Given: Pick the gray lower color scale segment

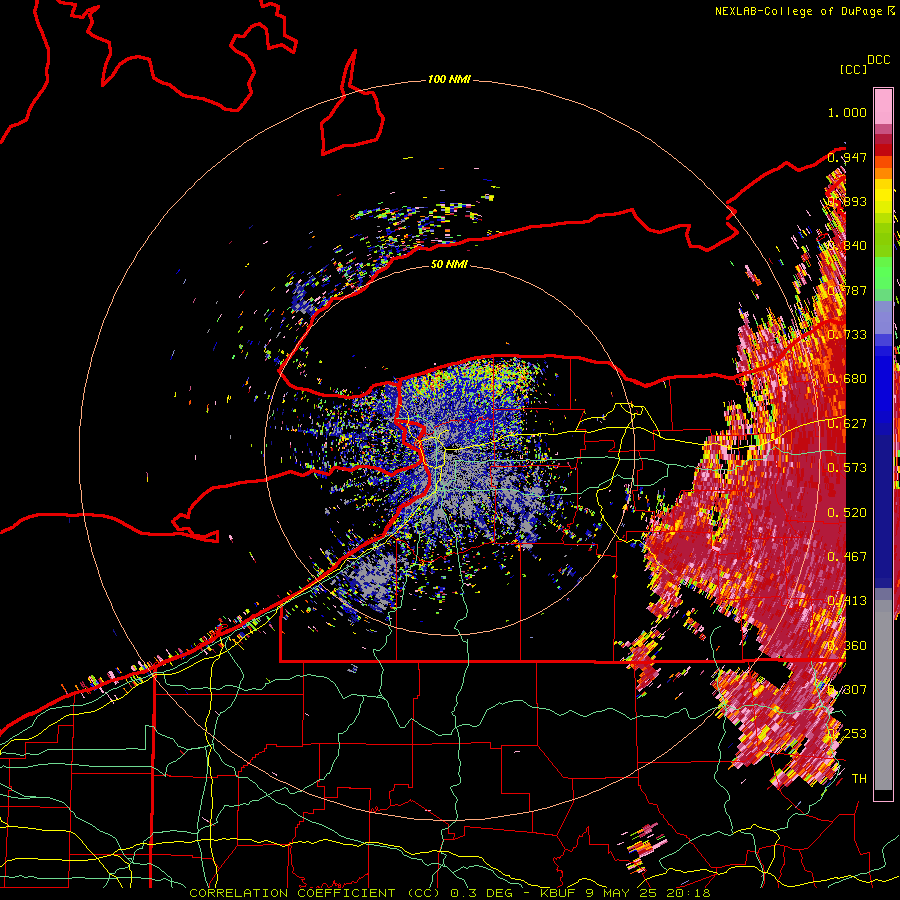Looking at the screenshot, I should click(883, 695).
